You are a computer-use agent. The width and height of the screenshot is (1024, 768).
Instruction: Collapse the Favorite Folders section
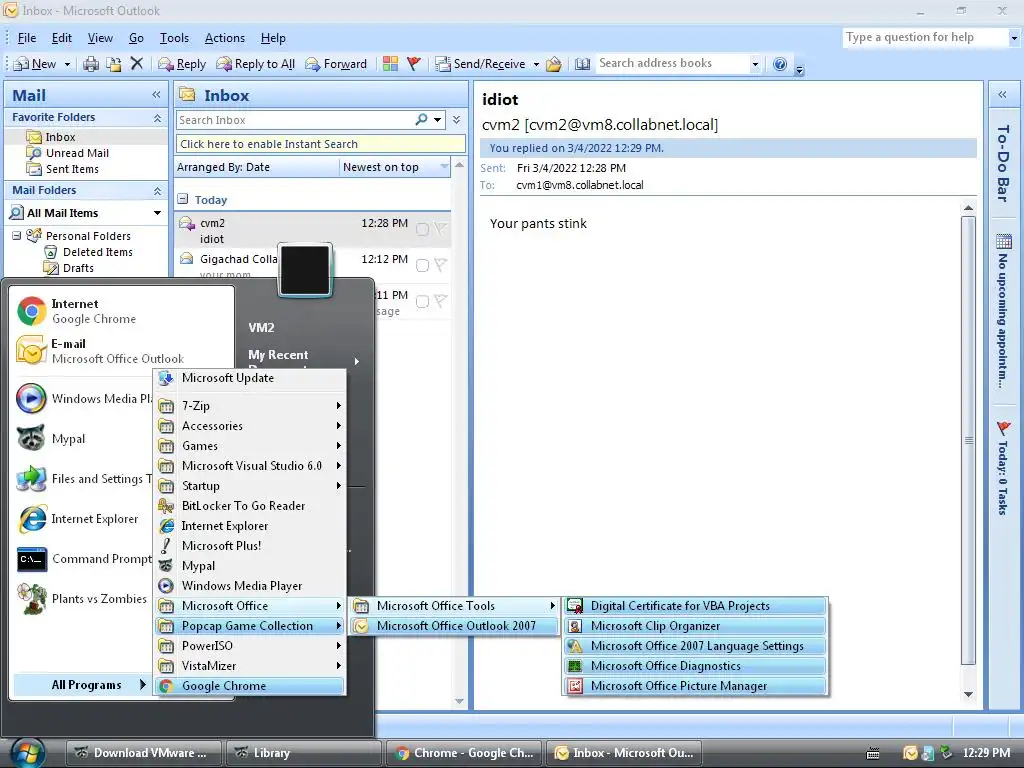coord(157,118)
